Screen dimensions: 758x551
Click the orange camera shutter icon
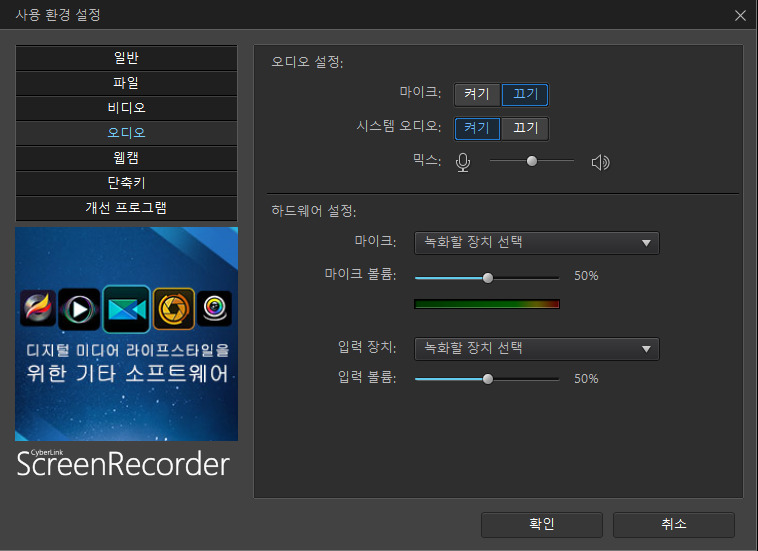(174, 309)
